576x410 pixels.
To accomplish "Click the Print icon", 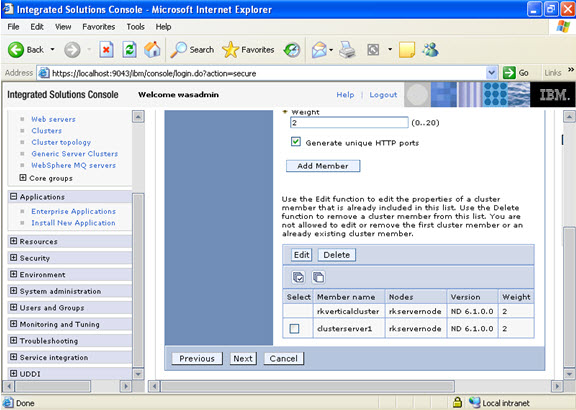I will (347, 50).
